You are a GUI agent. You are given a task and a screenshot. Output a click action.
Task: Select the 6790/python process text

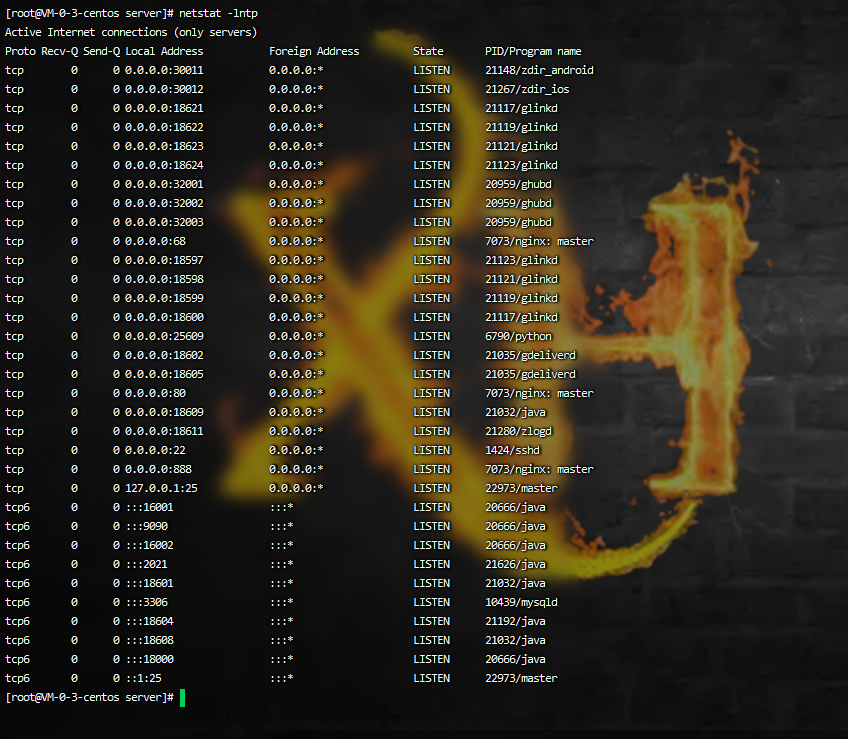point(518,336)
